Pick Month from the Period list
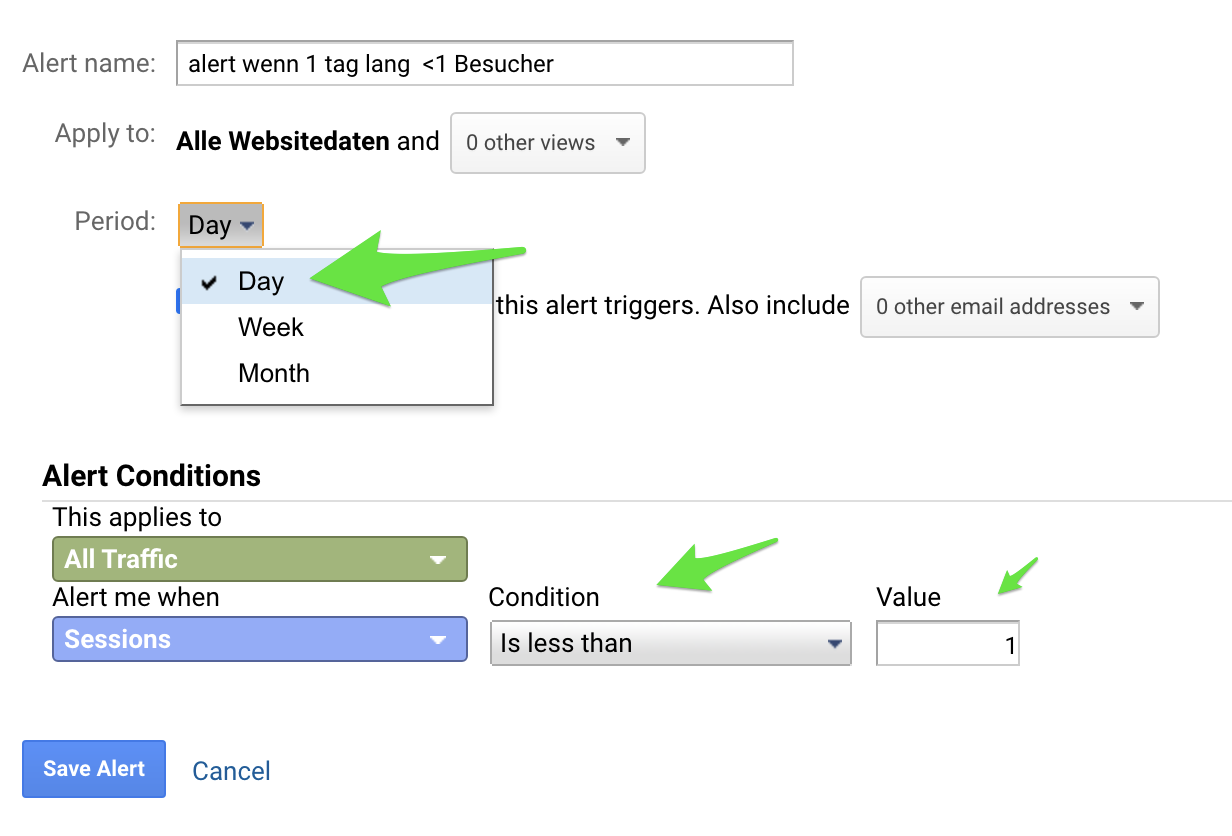 pos(273,373)
